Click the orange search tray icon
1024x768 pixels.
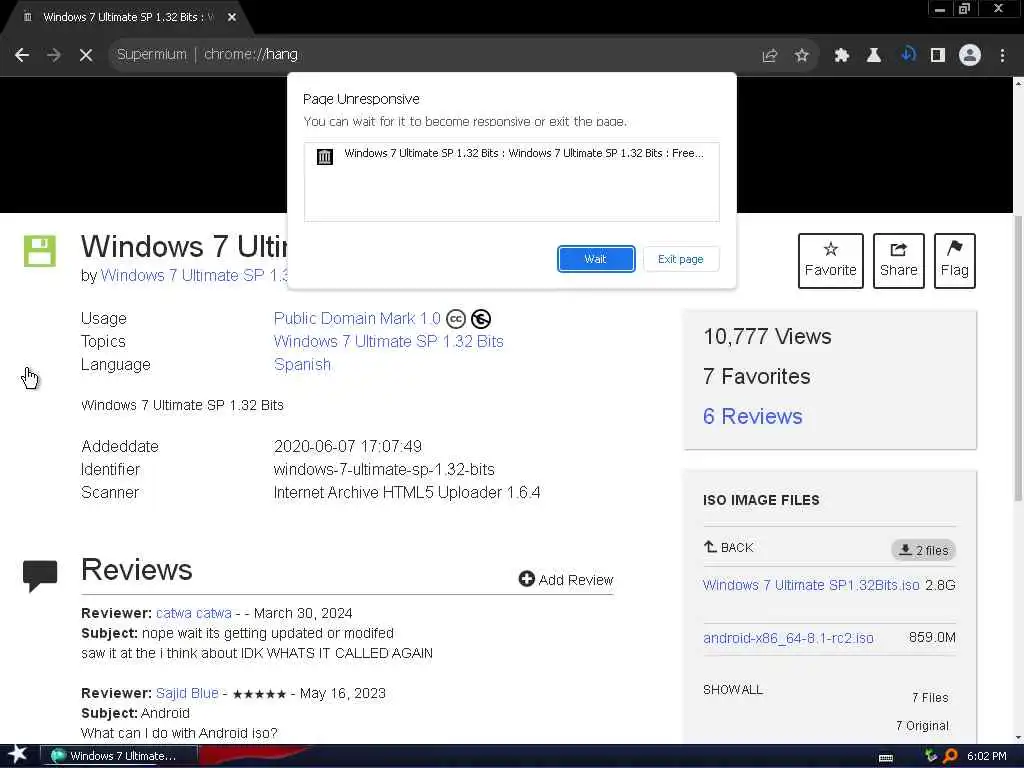click(950, 756)
